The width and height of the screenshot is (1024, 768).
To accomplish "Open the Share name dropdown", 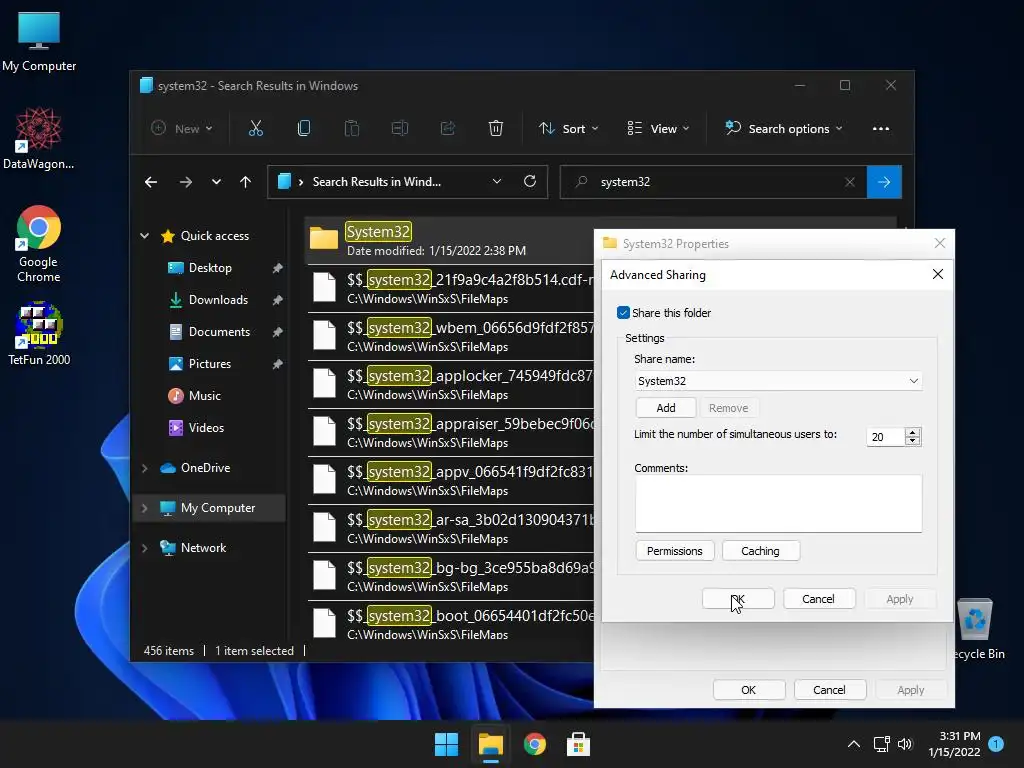I will click(914, 381).
